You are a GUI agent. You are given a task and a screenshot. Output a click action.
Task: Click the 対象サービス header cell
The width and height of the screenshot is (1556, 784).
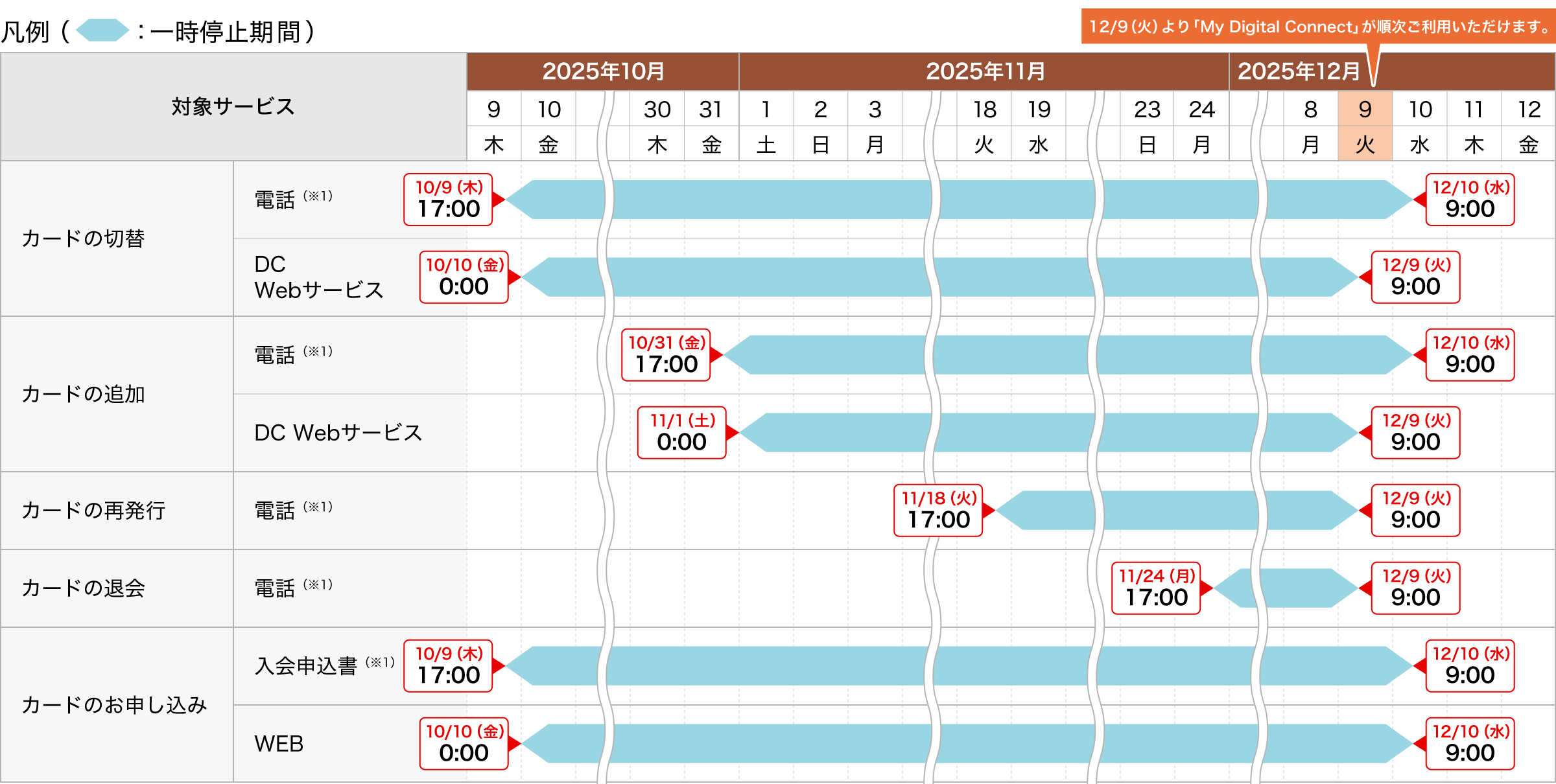point(233,107)
